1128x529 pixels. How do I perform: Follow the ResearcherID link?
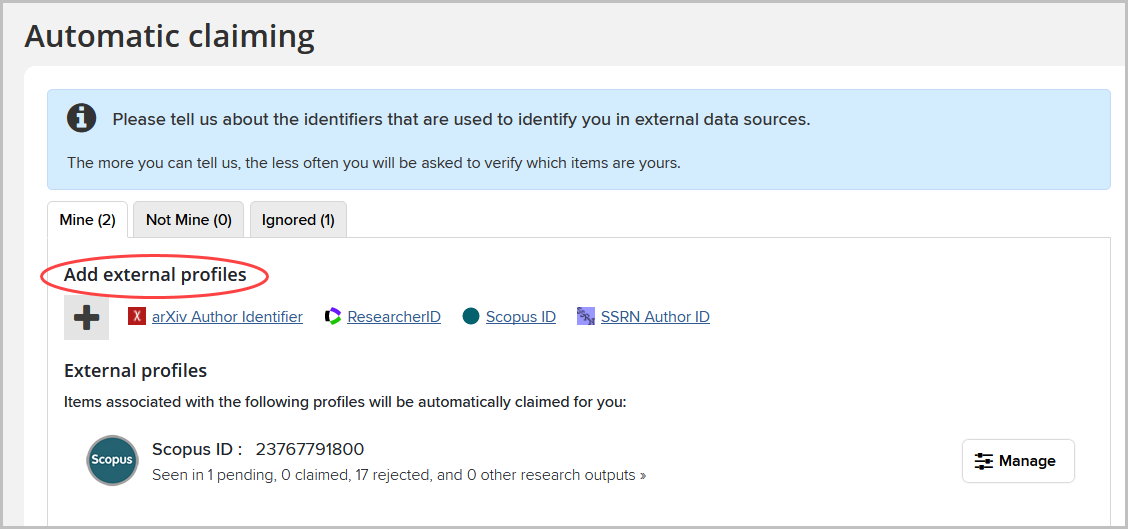click(394, 317)
